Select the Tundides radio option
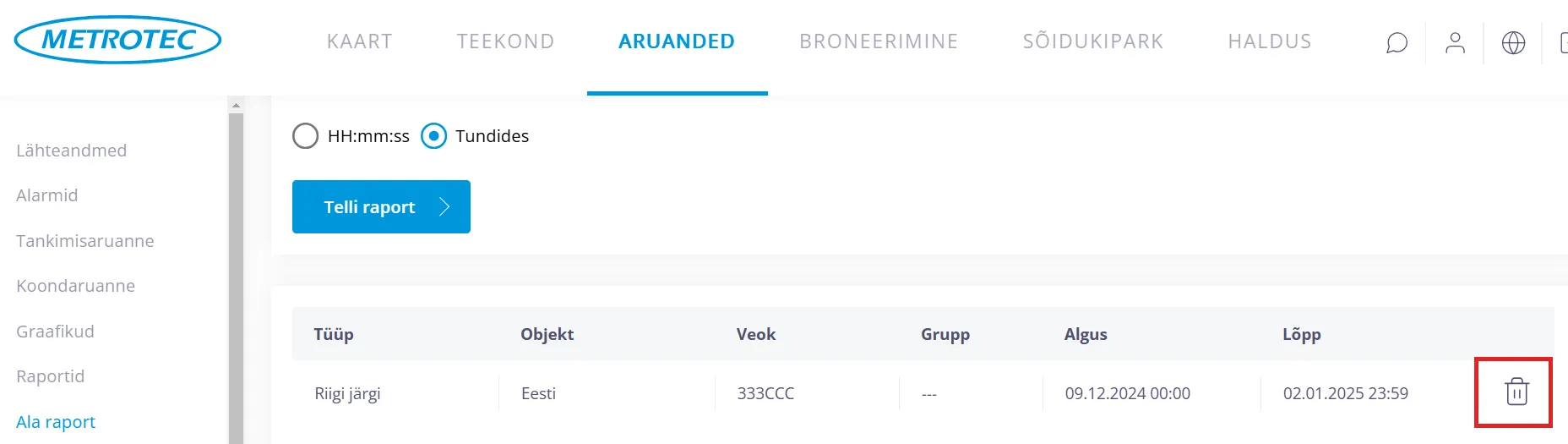 click(x=433, y=136)
